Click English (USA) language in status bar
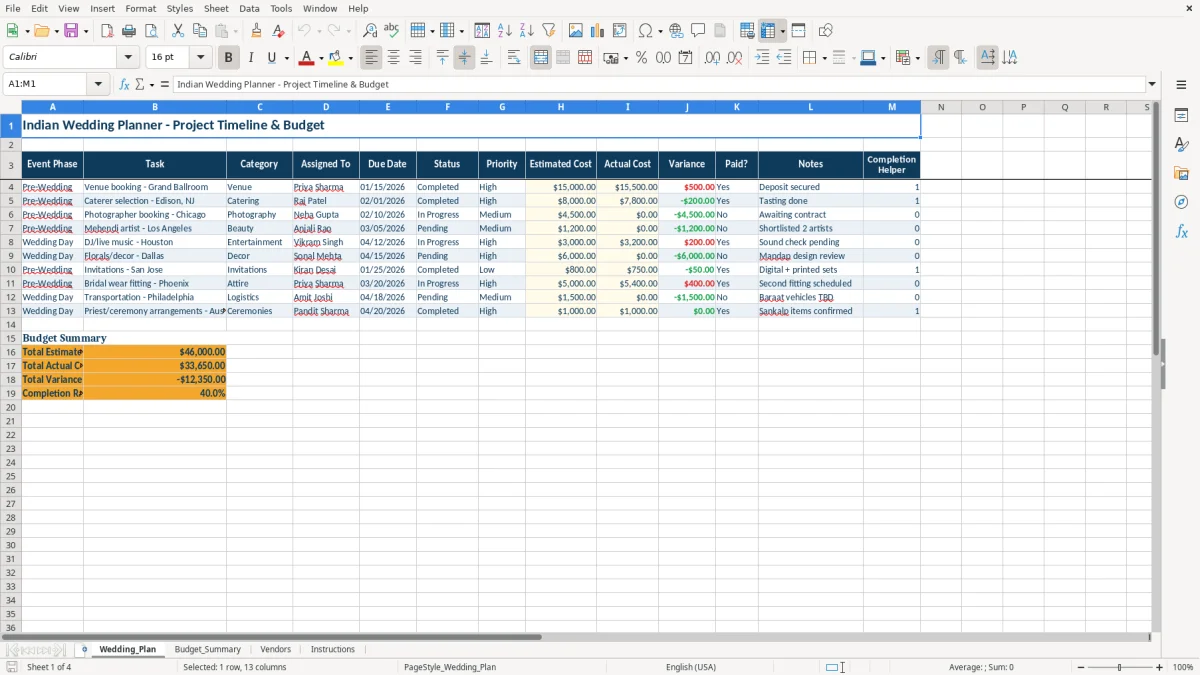1200x675 pixels. coord(691,667)
